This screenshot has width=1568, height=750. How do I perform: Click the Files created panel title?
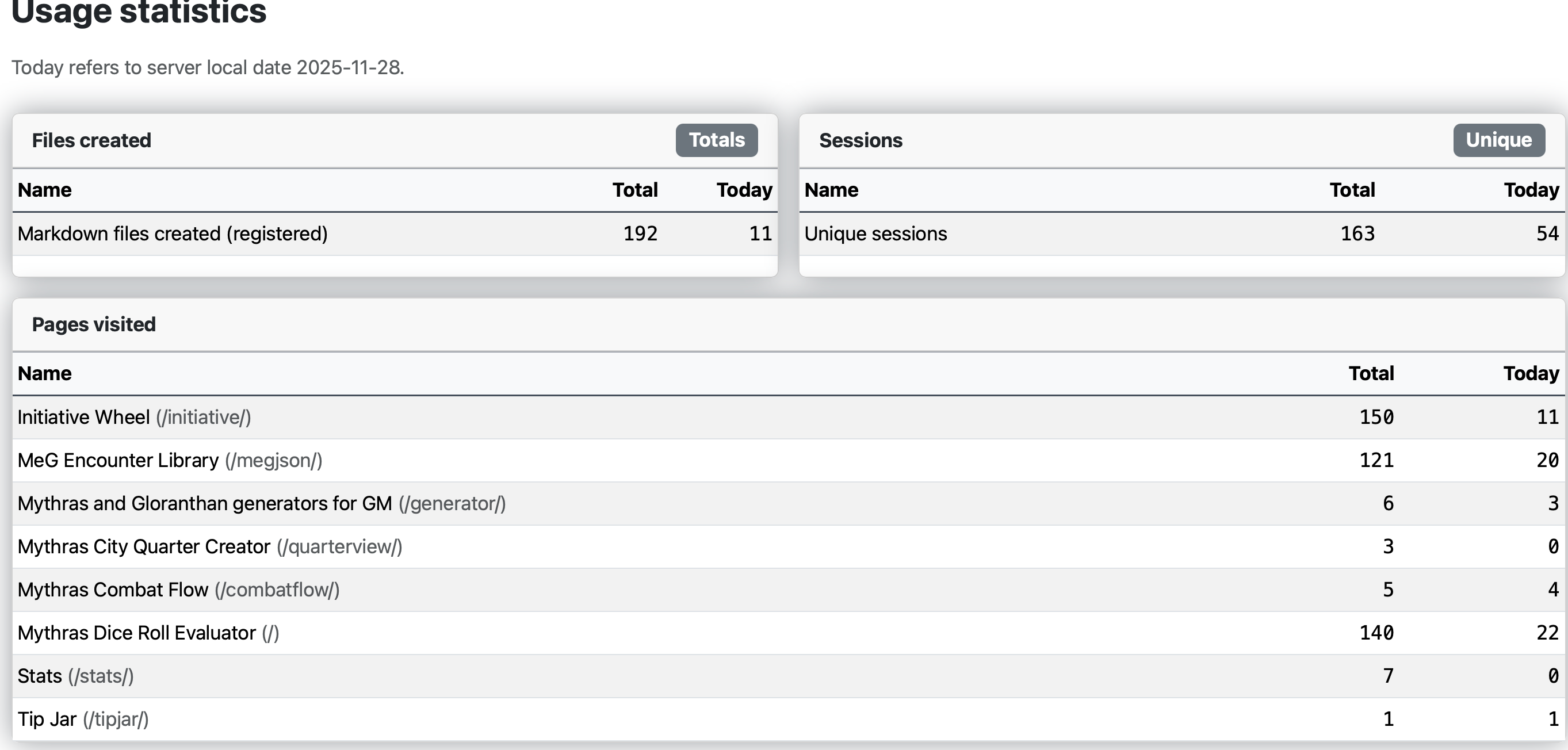(91, 140)
